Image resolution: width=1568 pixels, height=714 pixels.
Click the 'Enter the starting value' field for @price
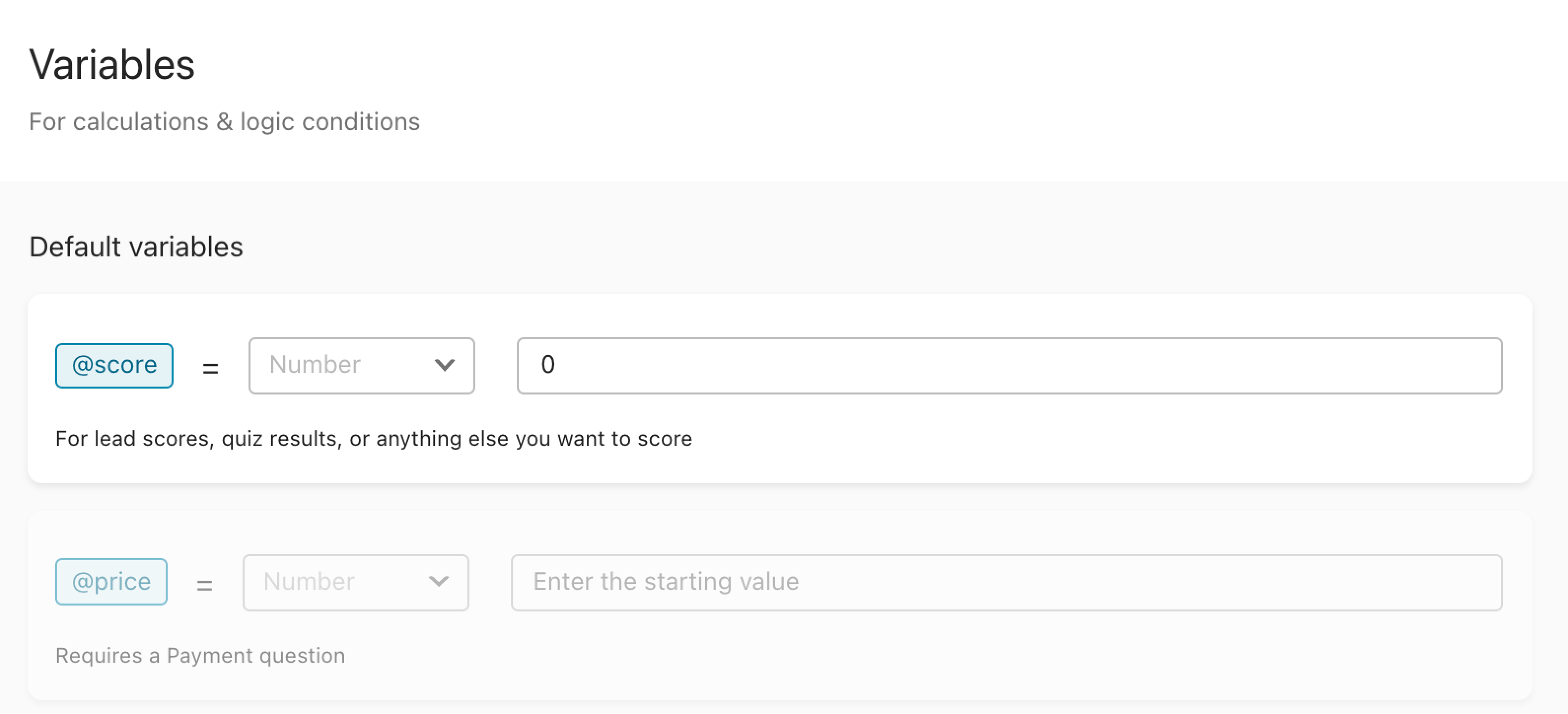coord(1007,582)
